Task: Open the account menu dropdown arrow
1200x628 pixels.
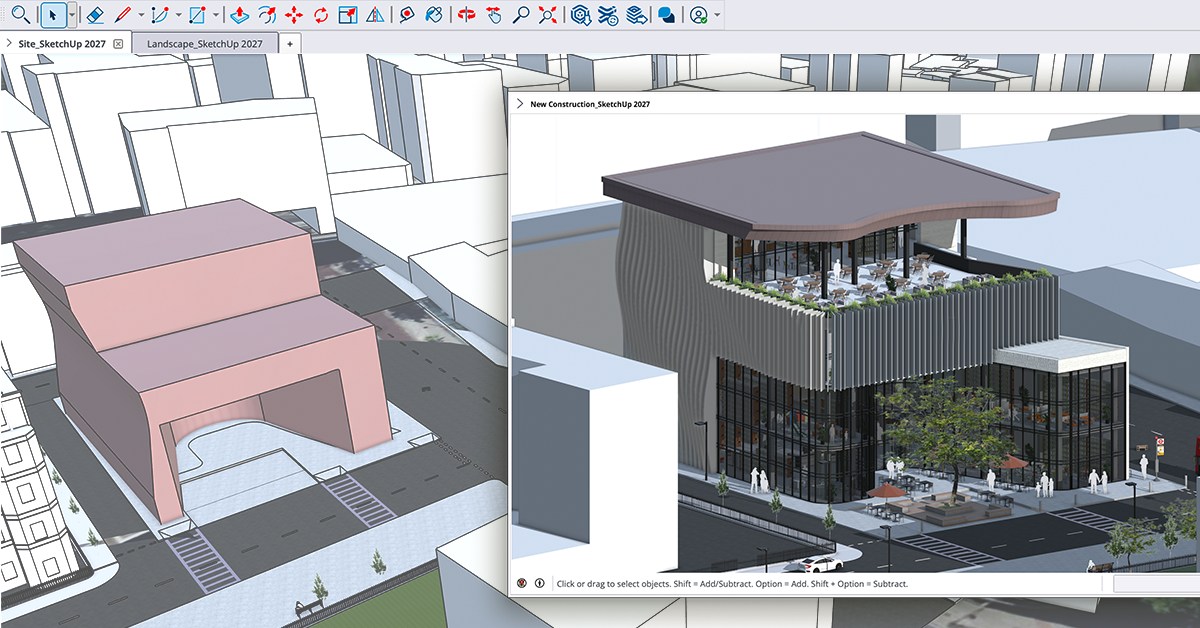Action: tap(717, 15)
